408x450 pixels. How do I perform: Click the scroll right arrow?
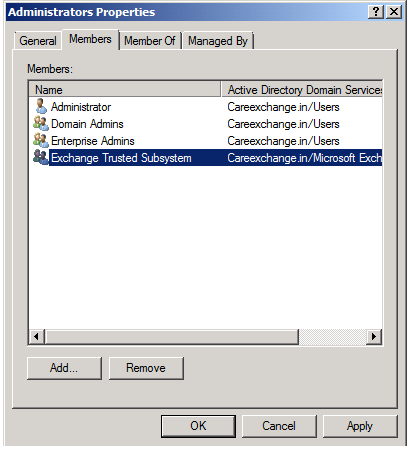click(x=374, y=337)
